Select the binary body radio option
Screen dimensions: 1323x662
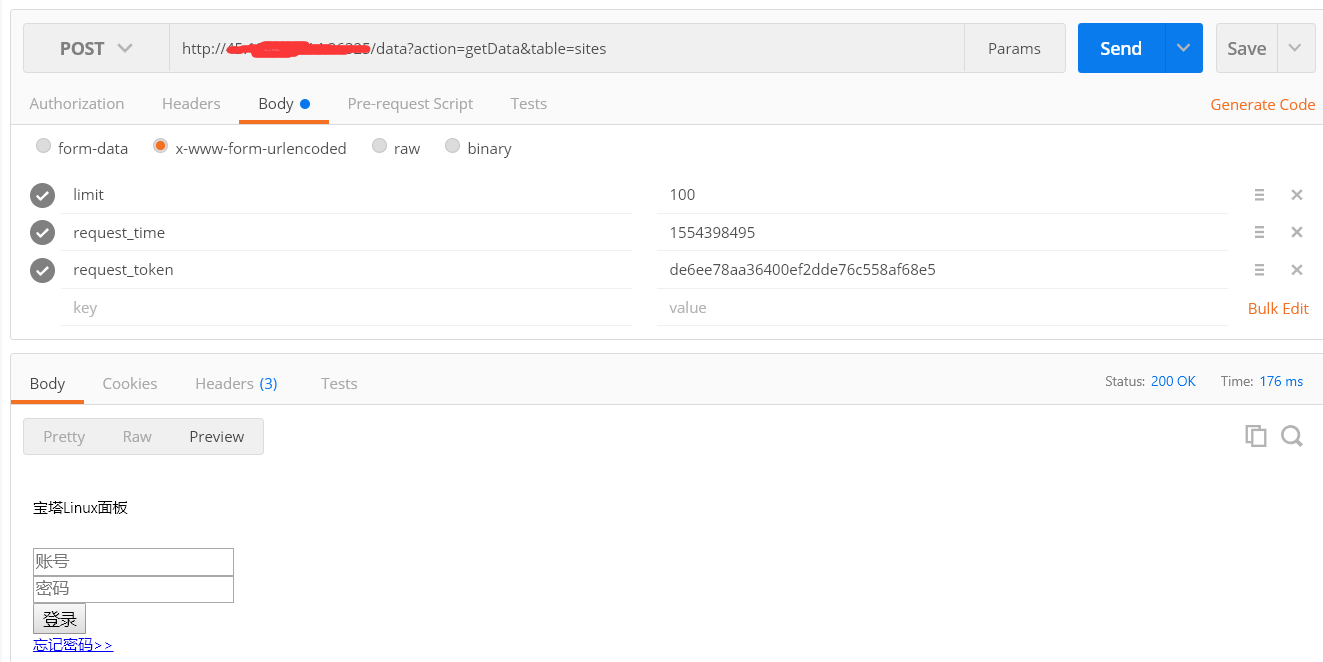pos(452,146)
